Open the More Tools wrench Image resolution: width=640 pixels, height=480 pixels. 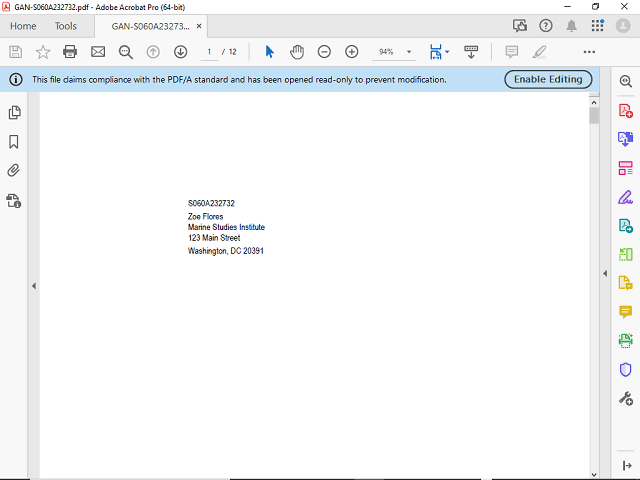pyautogui.click(x=625, y=398)
